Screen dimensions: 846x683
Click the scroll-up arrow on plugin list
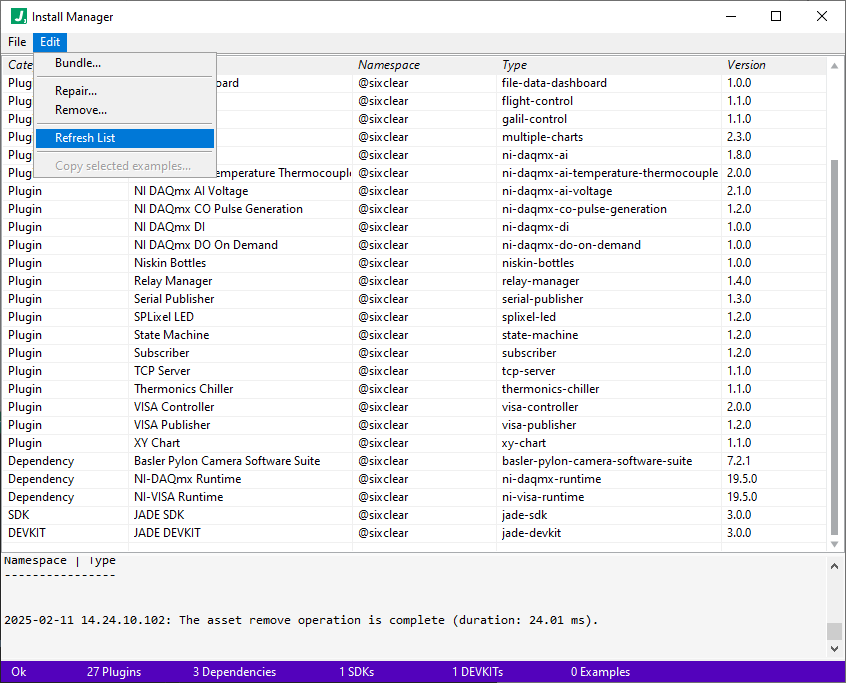833,65
